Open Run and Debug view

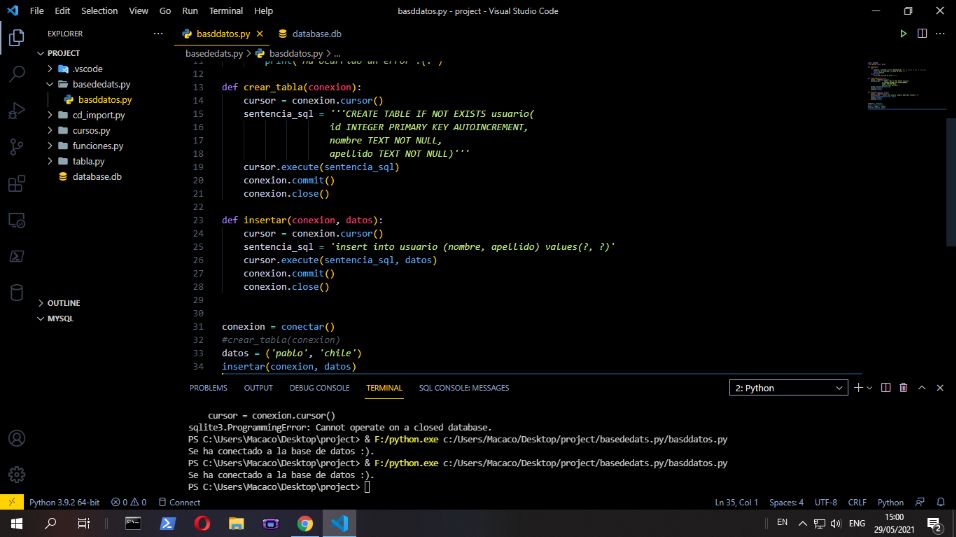tap(16, 110)
